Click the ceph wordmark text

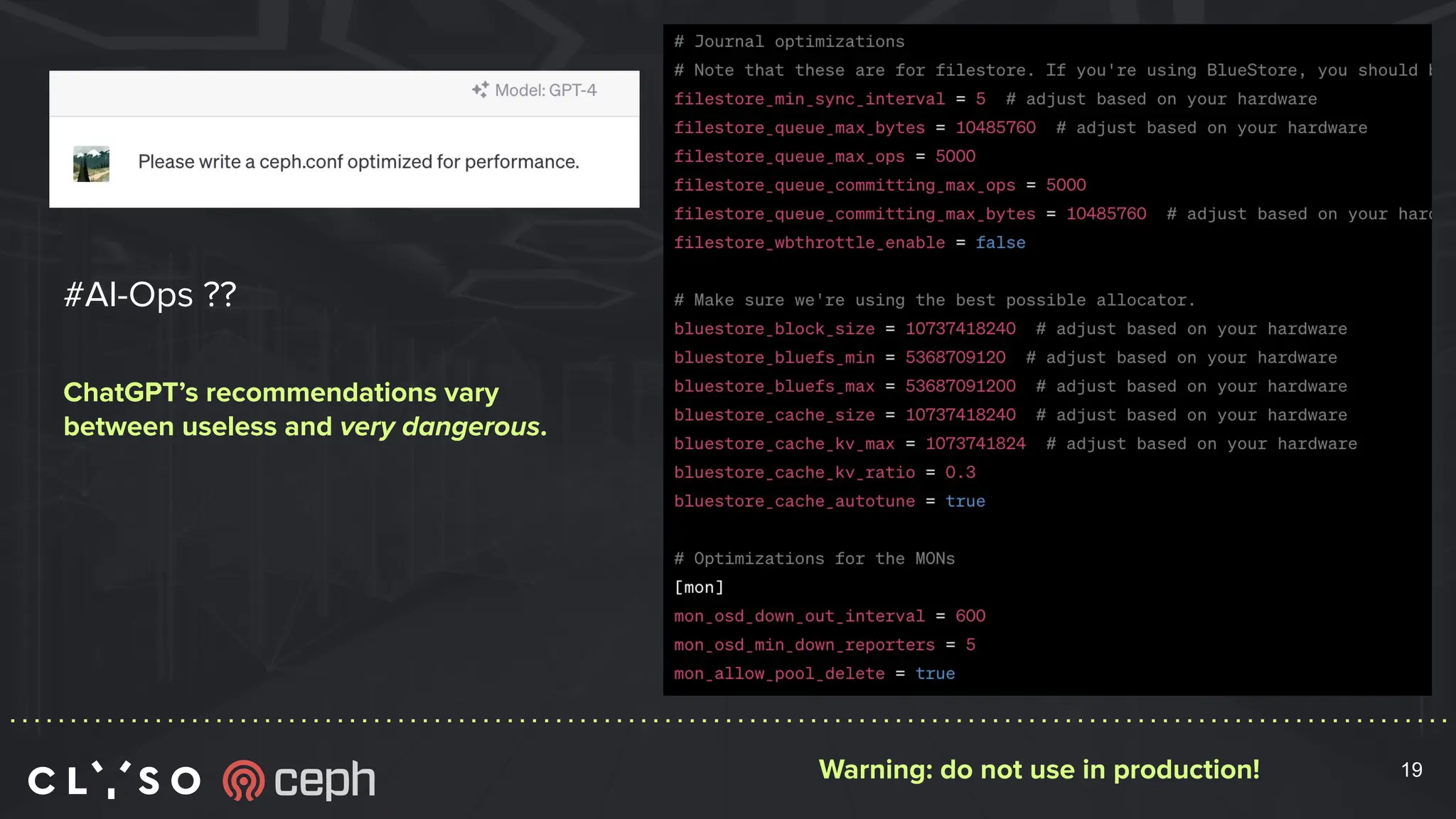[x=325, y=780]
